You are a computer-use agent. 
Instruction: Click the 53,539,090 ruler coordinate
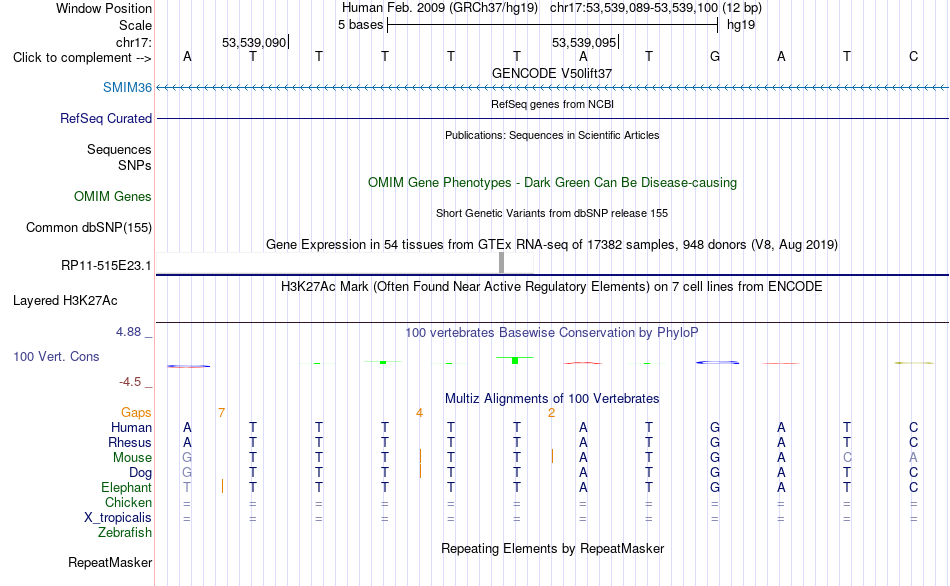click(x=254, y=42)
